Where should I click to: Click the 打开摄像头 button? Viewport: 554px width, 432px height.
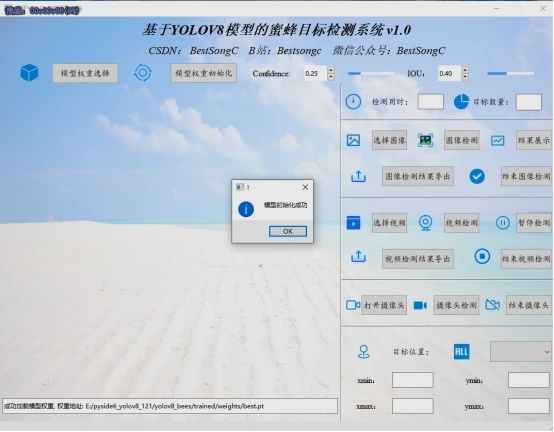[384, 305]
